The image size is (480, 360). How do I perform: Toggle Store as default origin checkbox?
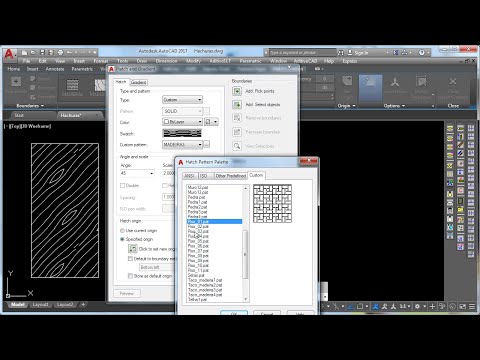[130, 276]
